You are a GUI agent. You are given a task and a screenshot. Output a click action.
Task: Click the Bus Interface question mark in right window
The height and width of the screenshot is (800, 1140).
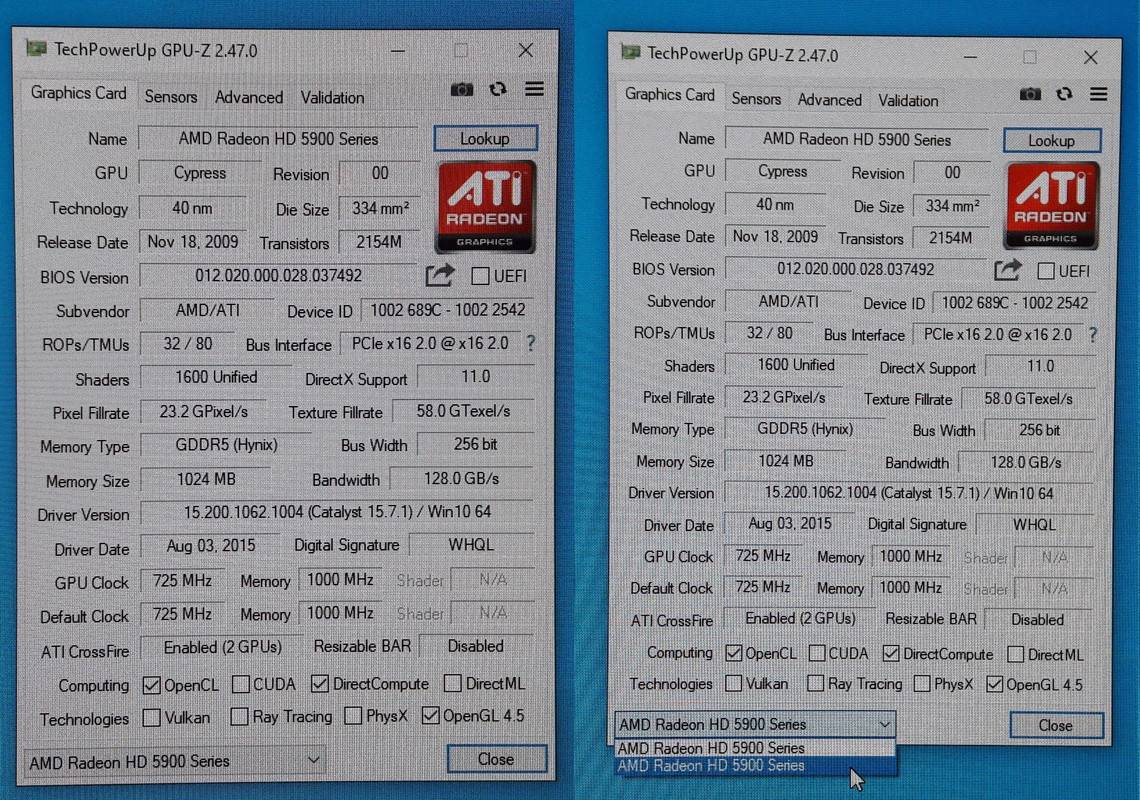[x=1093, y=335]
